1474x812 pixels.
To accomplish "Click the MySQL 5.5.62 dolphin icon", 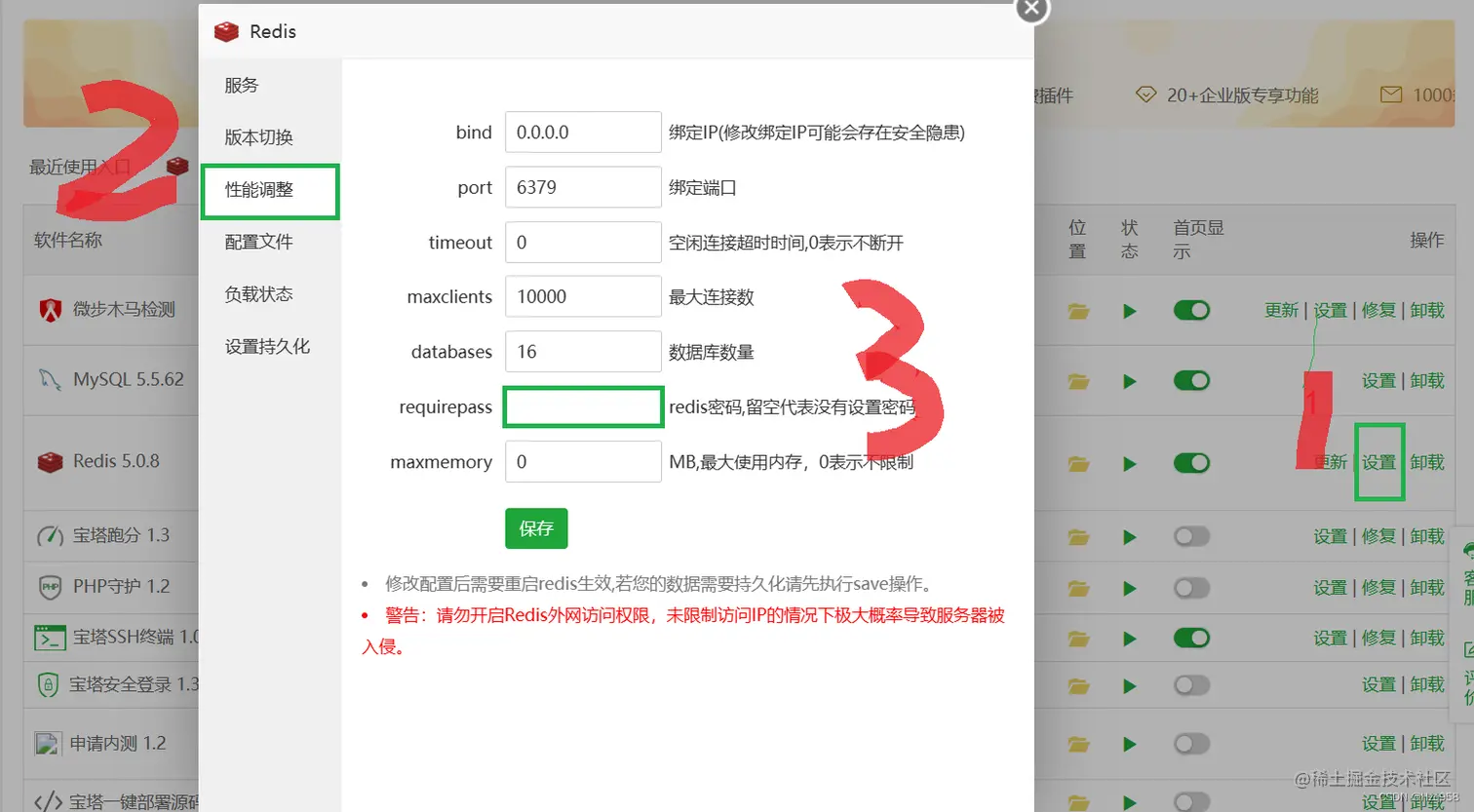I will click(50, 379).
